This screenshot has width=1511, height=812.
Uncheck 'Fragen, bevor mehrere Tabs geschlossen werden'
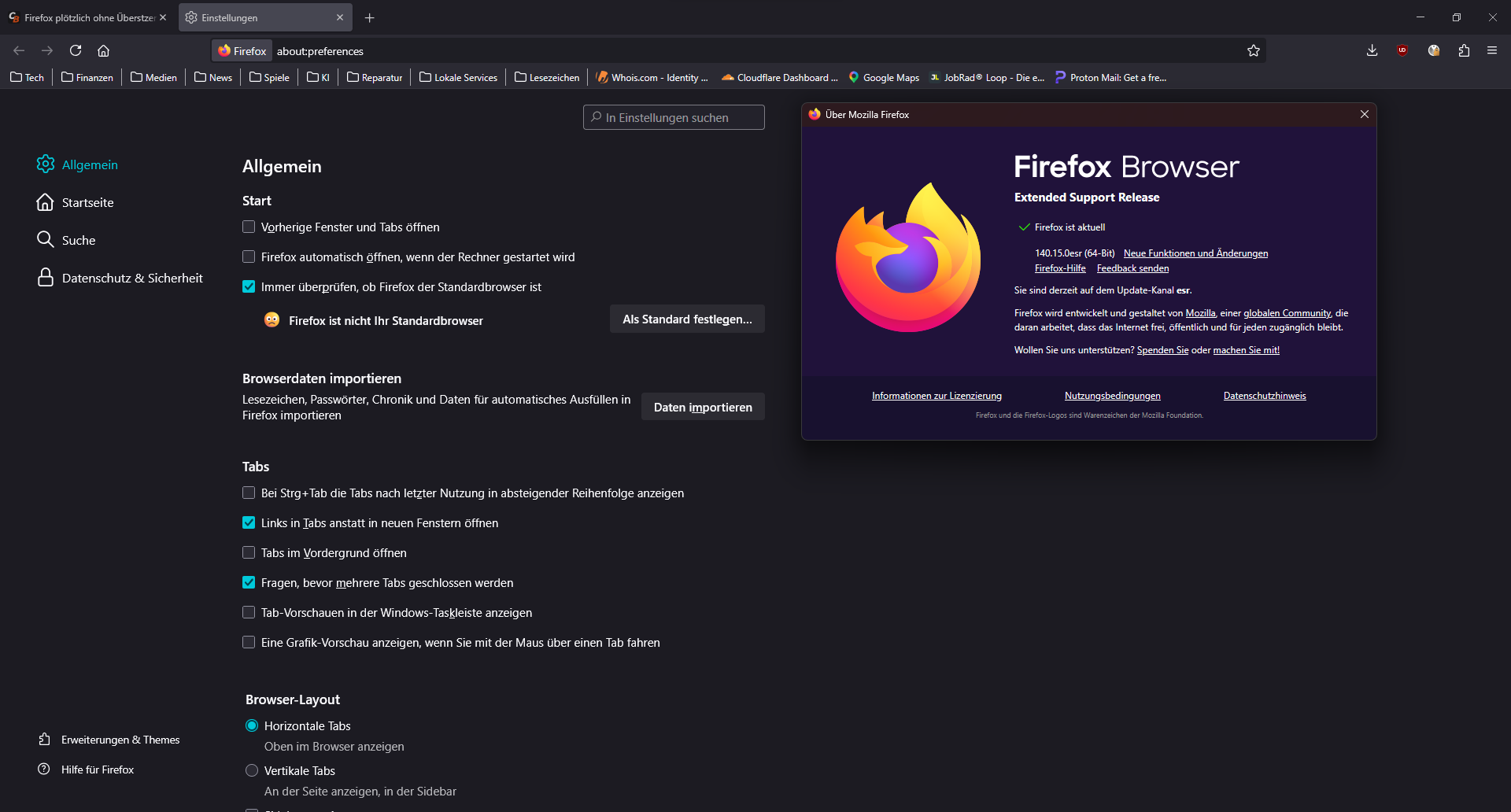249,582
